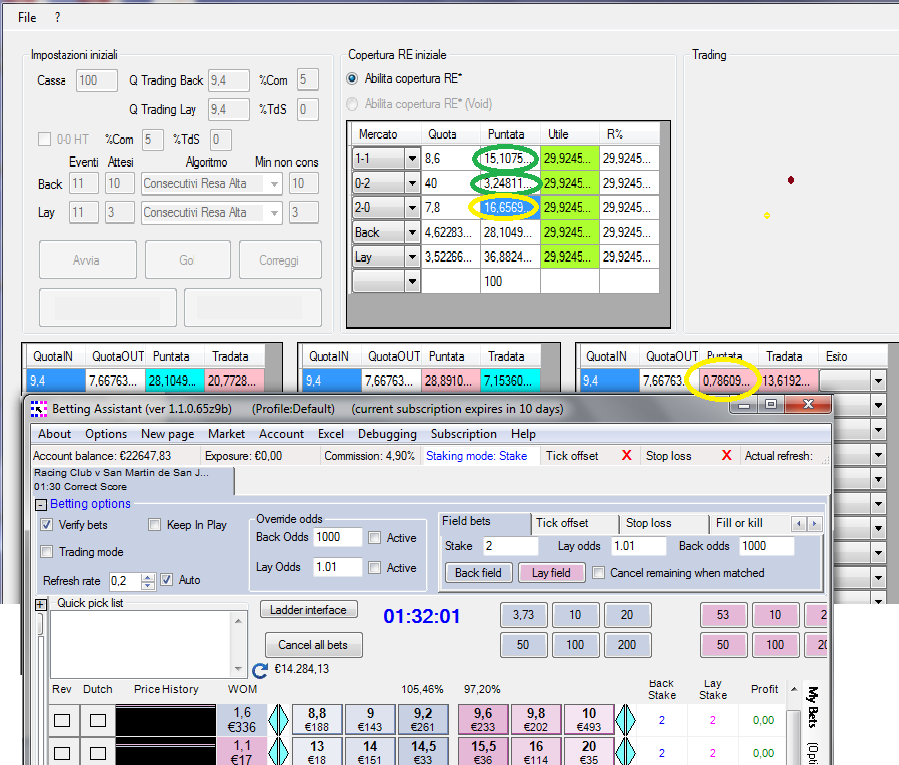
Task: Click the refresh arrow icon beside €14.284,13
Action: [260, 670]
